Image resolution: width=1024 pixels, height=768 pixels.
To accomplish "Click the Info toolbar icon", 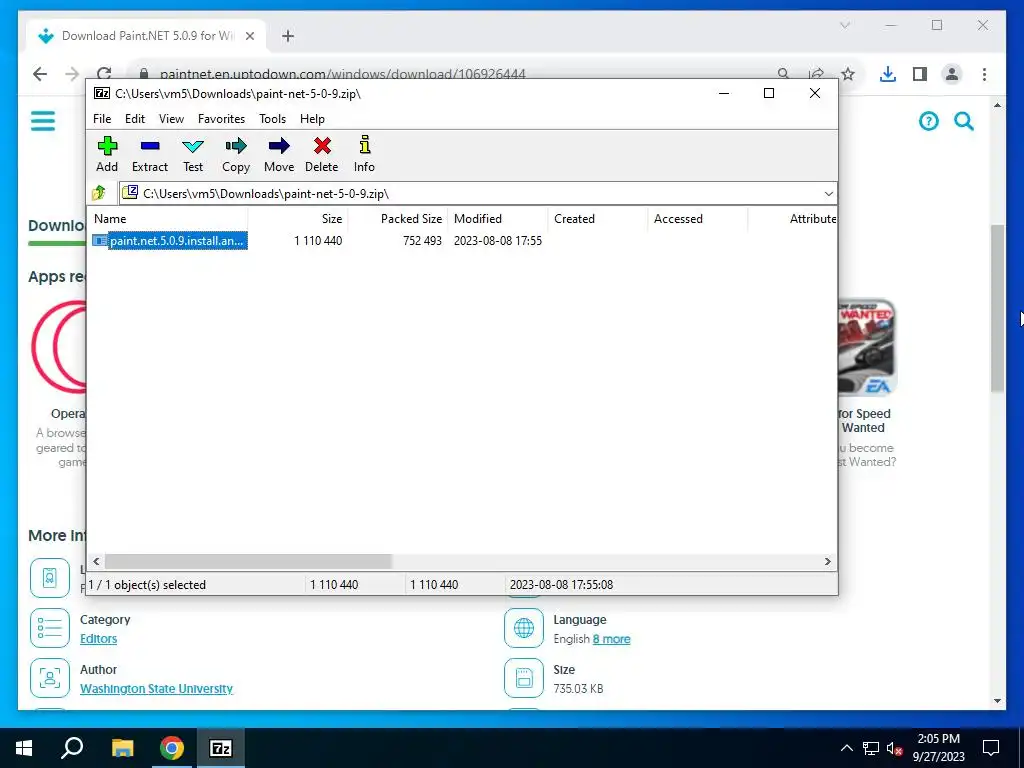I will (364, 154).
